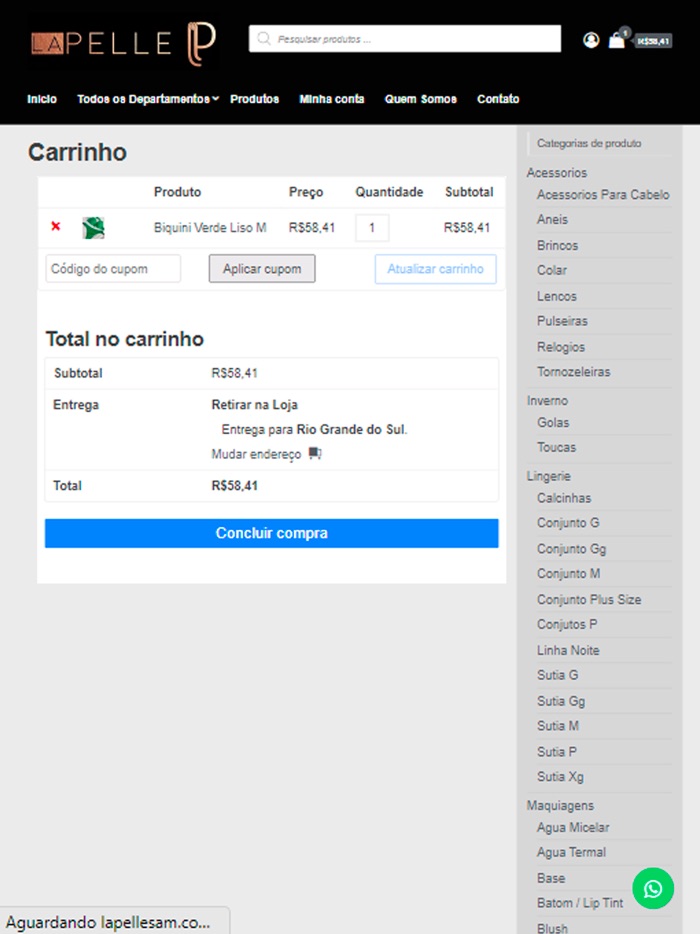Open the Acessorios category
The width and height of the screenshot is (700, 934).
tap(557, 173)
